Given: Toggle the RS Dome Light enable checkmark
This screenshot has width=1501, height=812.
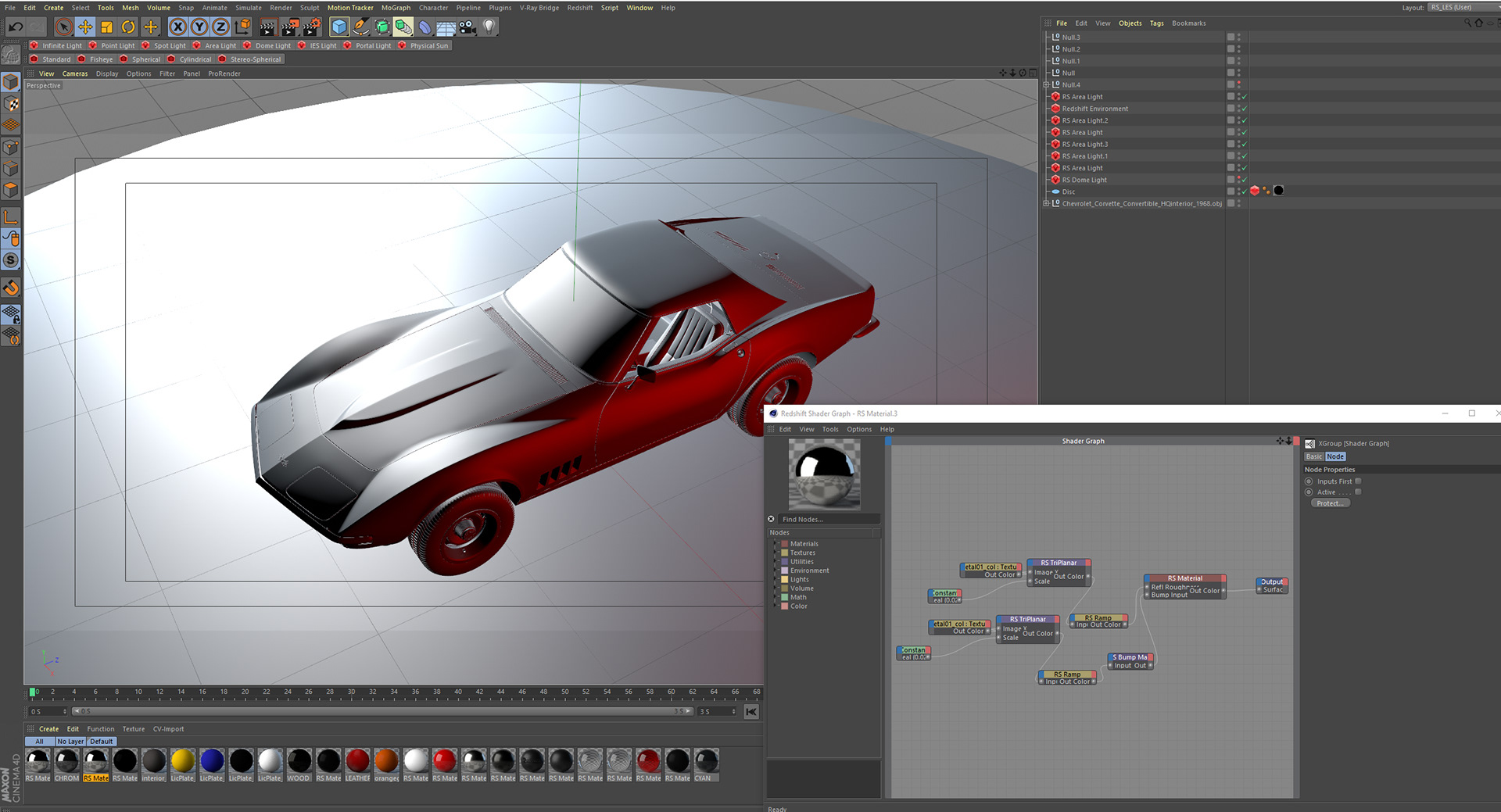Looking at the screenshot, I should pos(1244,181).
